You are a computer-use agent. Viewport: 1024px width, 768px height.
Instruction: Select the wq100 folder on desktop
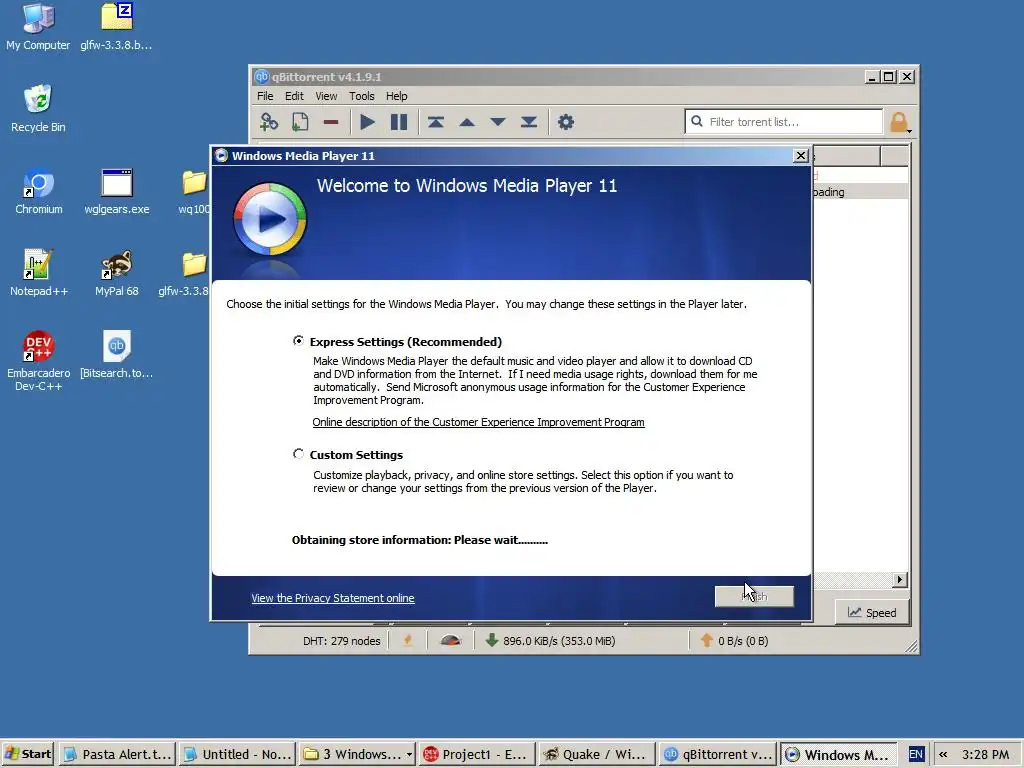click(194, 191)
